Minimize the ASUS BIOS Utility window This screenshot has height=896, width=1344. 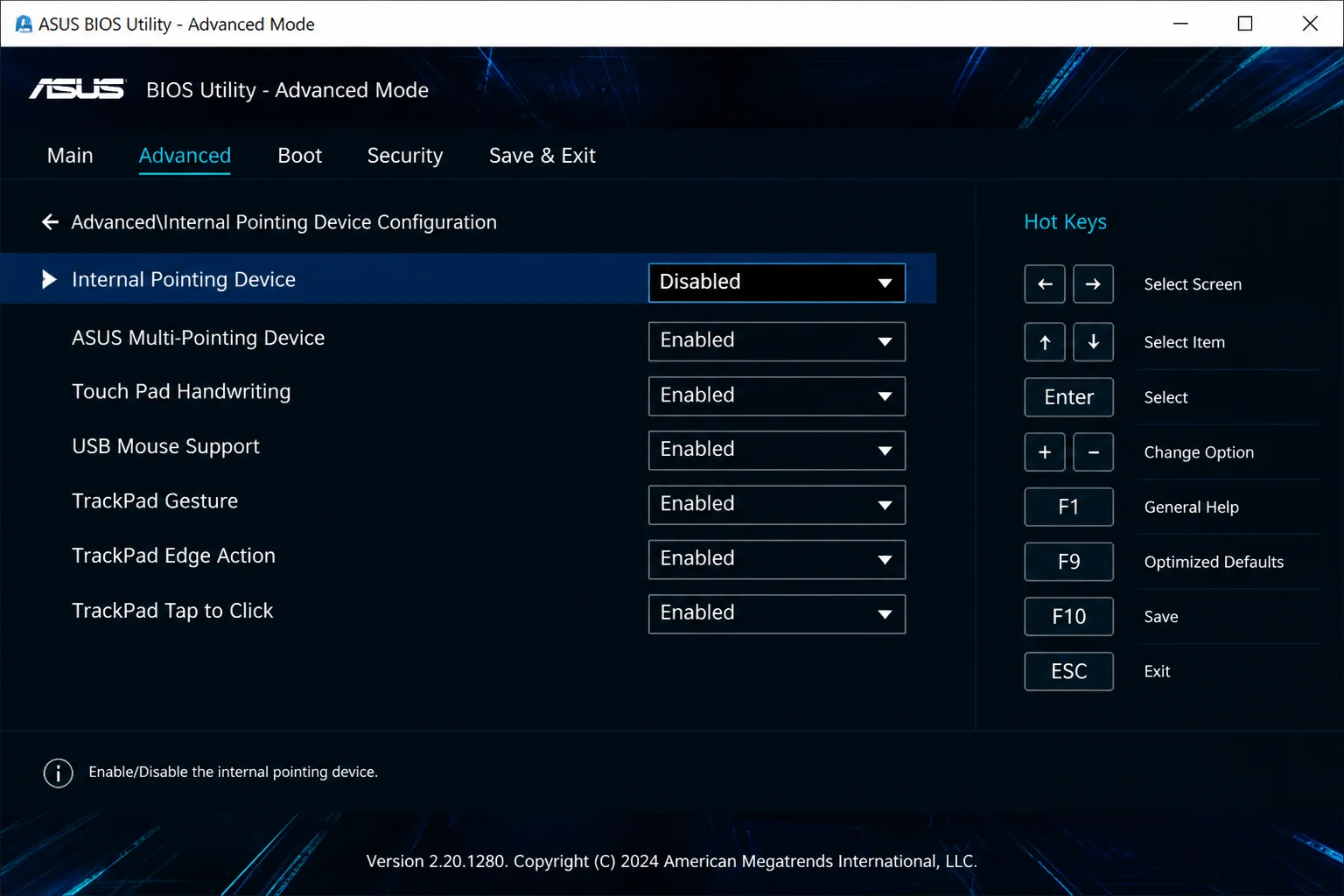point(1180,24)
